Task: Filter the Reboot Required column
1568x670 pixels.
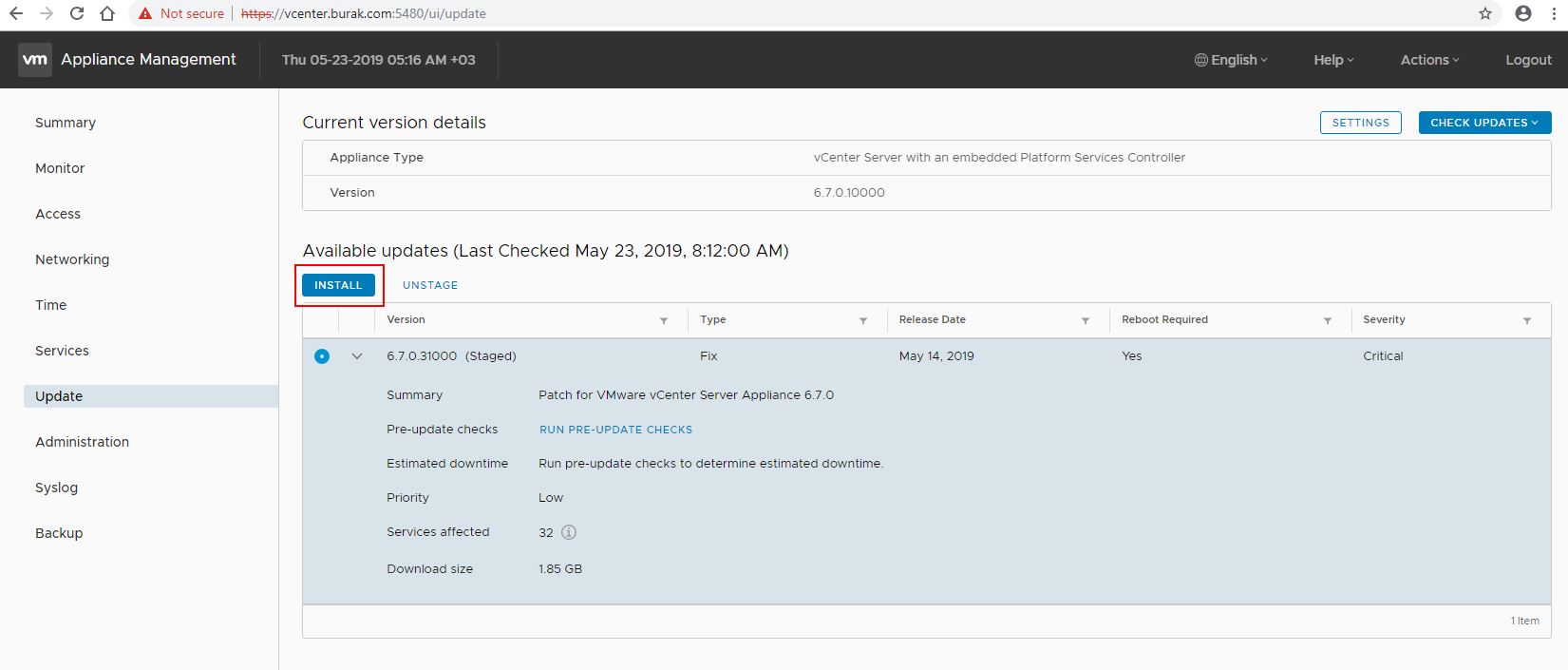Action: click(x=1328, y=320)
